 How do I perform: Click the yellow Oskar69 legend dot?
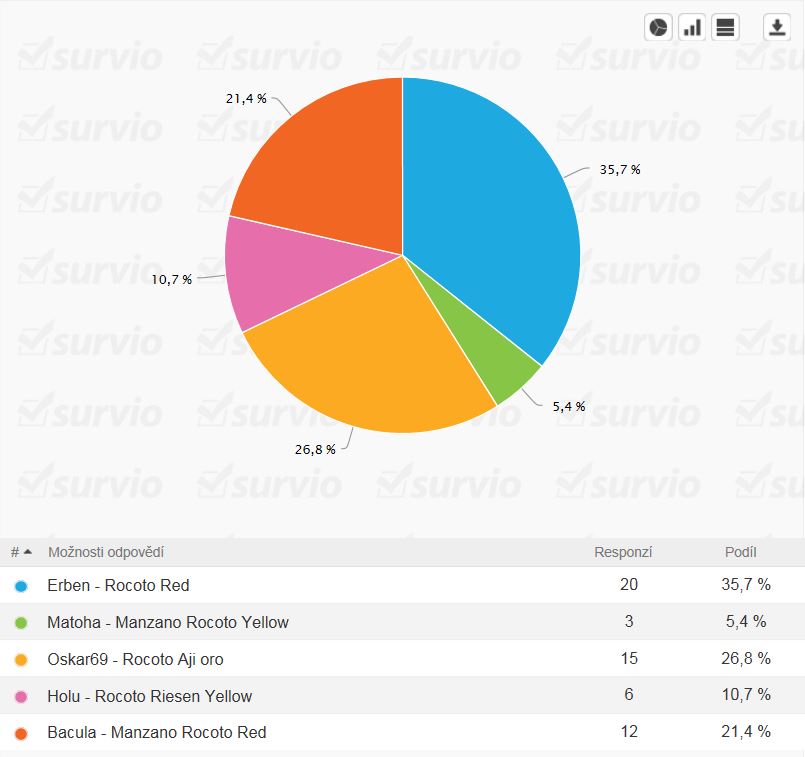(x=21, y=660)
